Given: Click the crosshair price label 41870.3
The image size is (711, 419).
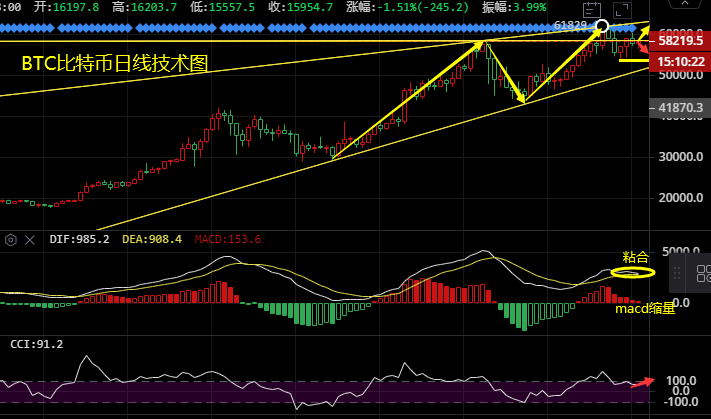Looking at the screenshot, I should click(683, 107).
